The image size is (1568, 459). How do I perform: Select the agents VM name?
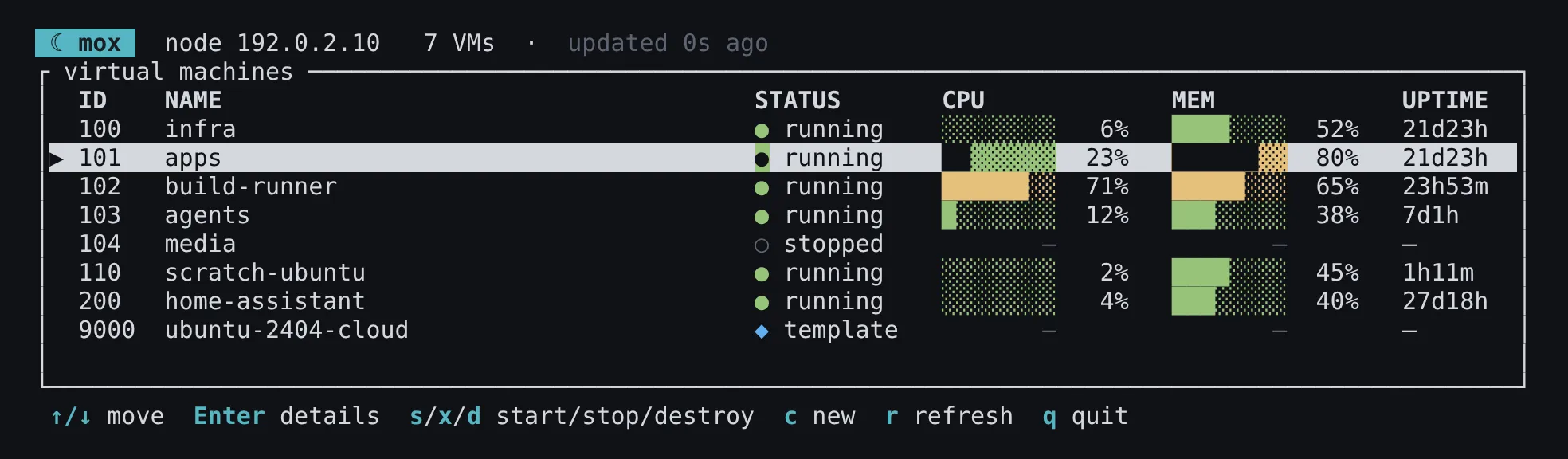(x=207, y=215)
